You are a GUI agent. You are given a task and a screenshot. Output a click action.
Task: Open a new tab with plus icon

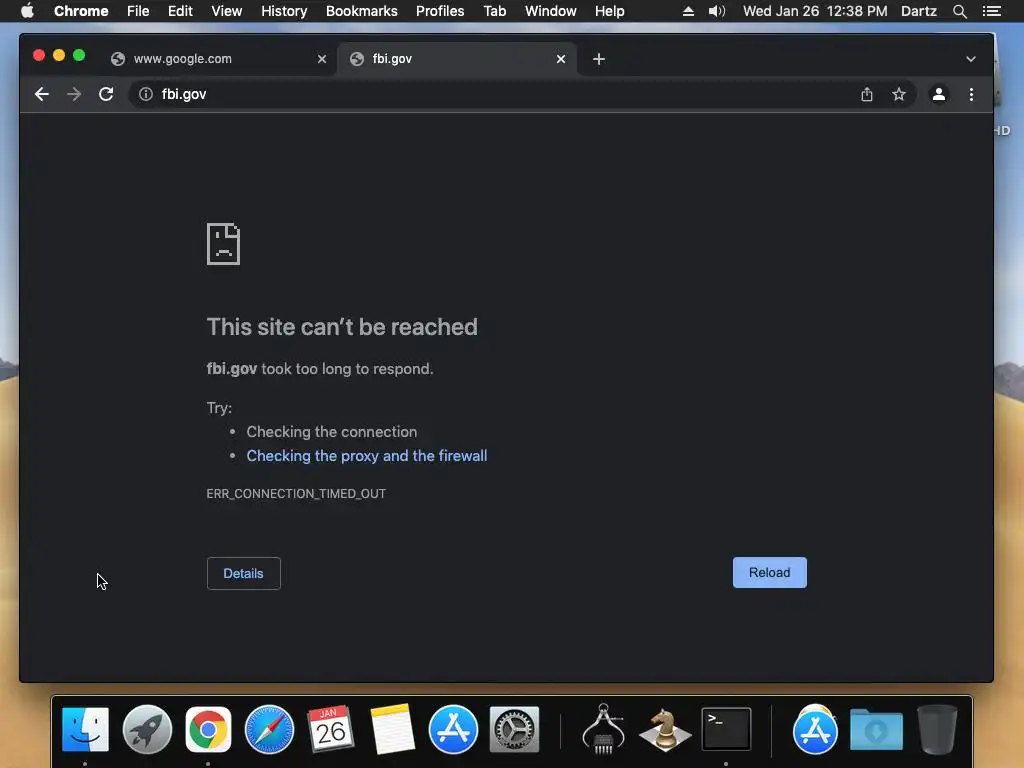point(598,59)
